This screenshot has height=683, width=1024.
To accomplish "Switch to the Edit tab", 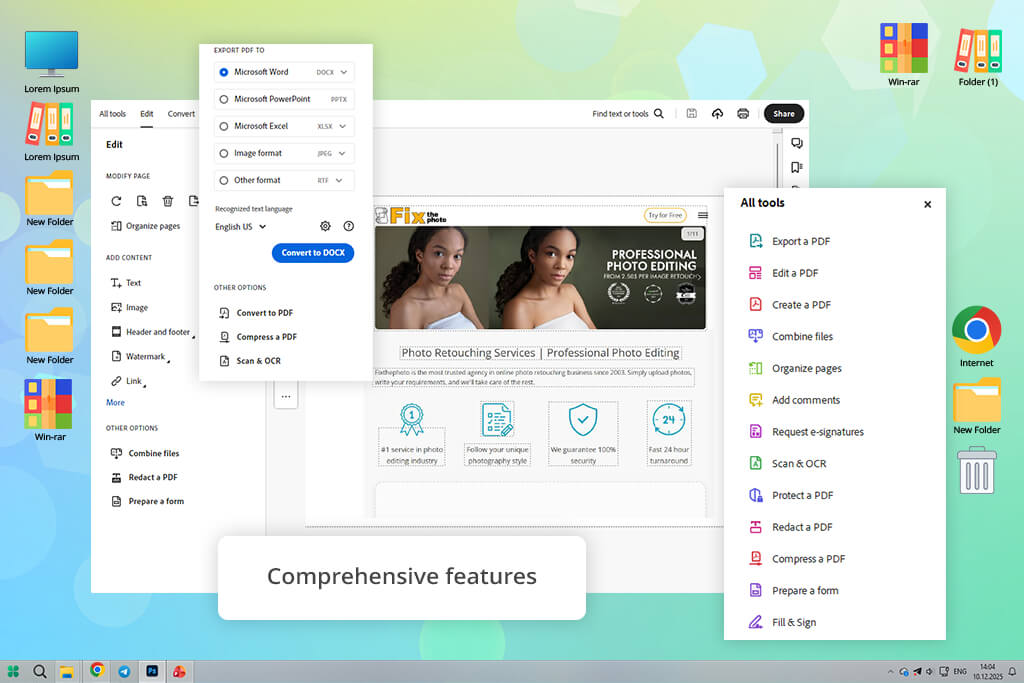I will click(x=147, y=114).
